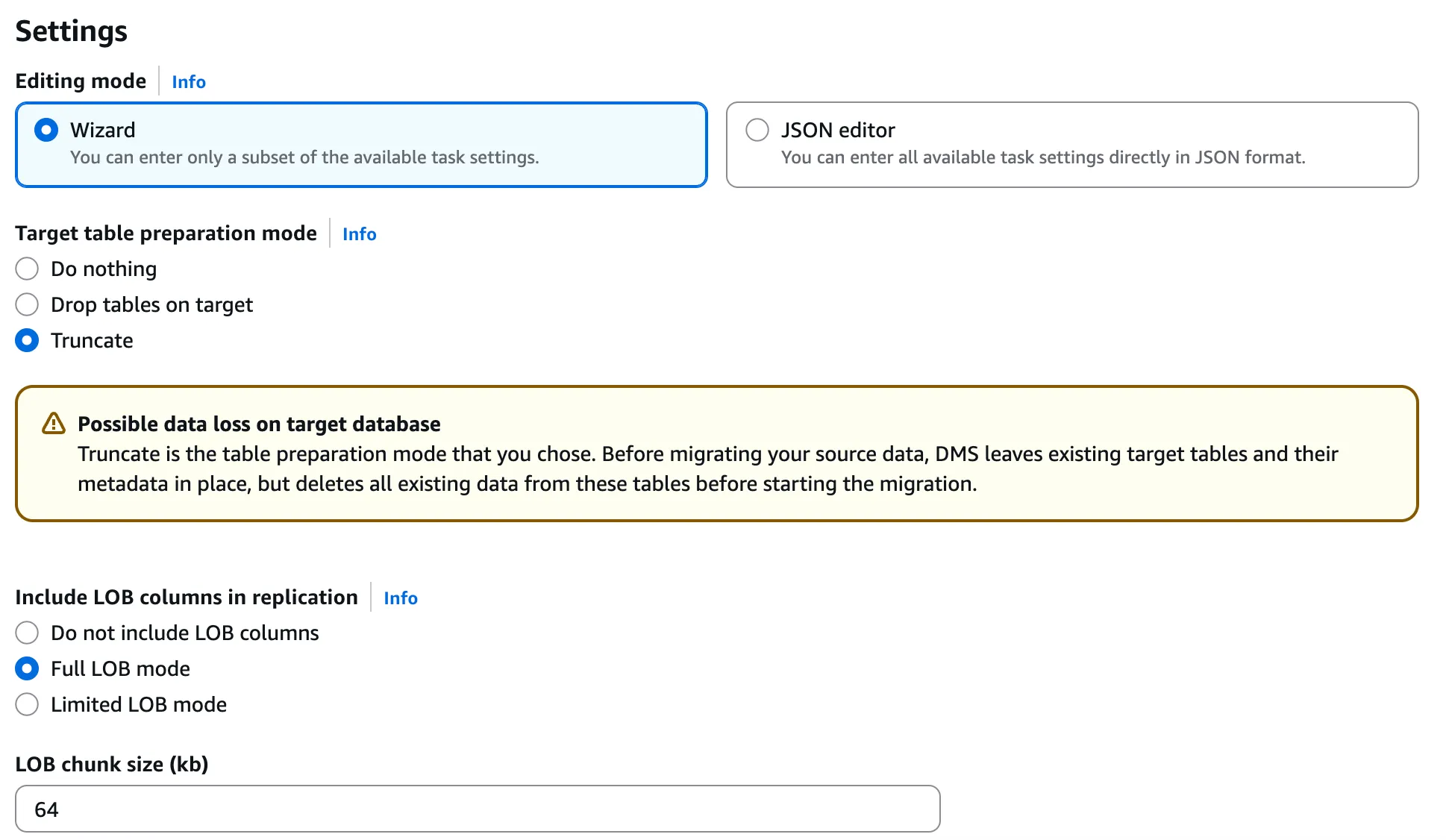Open Info link for Target table preparation
Screen dimensions: 1446x840
tap(359, 234)
